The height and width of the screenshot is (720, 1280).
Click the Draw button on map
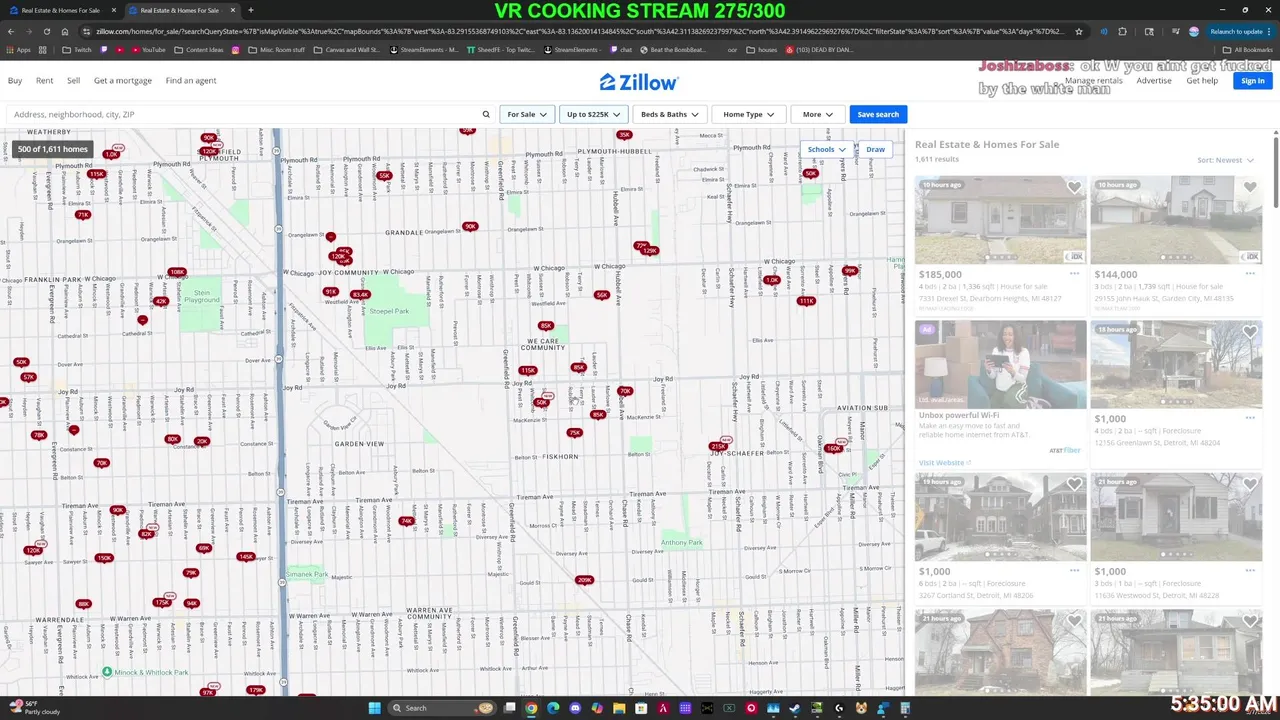[876, 149]
